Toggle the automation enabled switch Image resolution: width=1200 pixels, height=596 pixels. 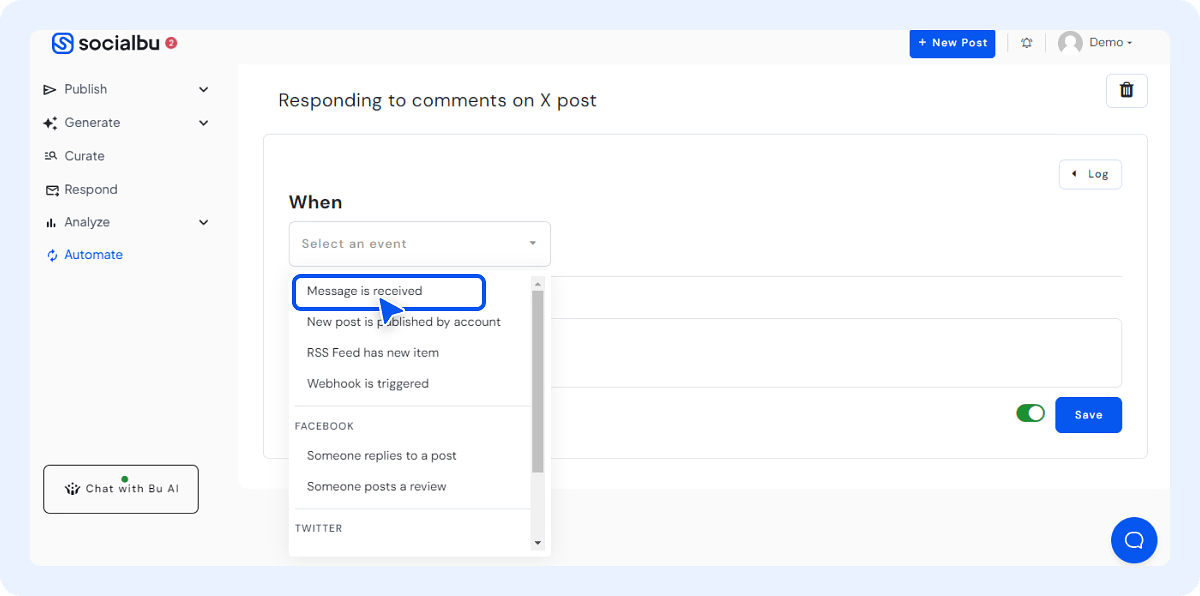[1030, 414]
